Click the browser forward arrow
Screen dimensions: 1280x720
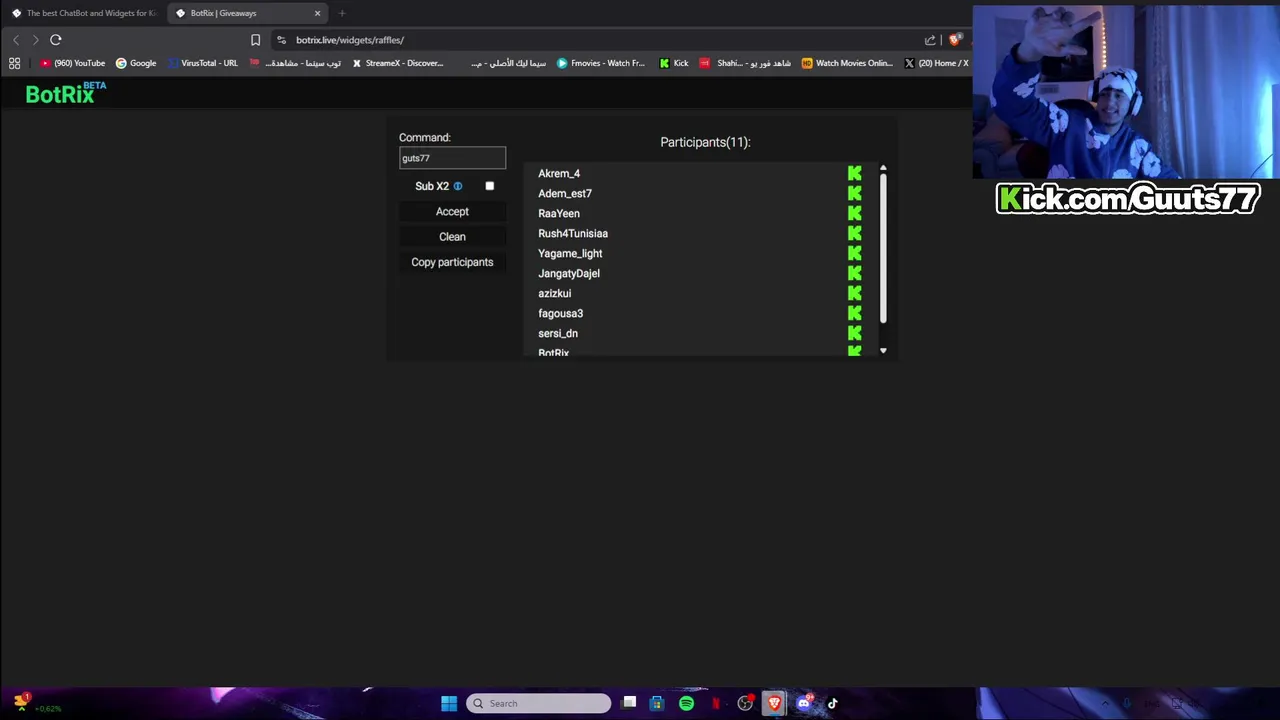[x=35, y=40]
